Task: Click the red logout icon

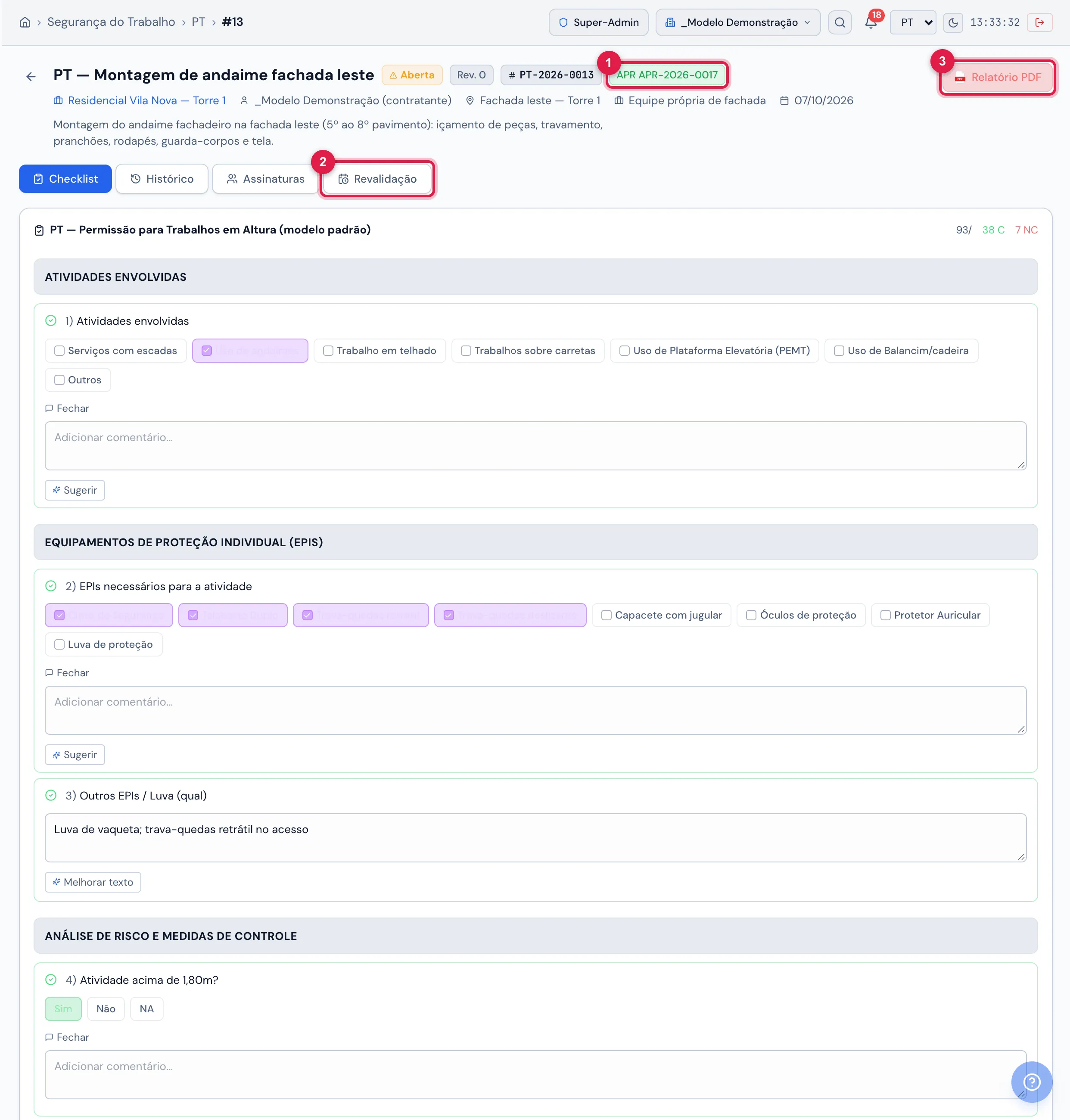Action: pos(1040,22)
